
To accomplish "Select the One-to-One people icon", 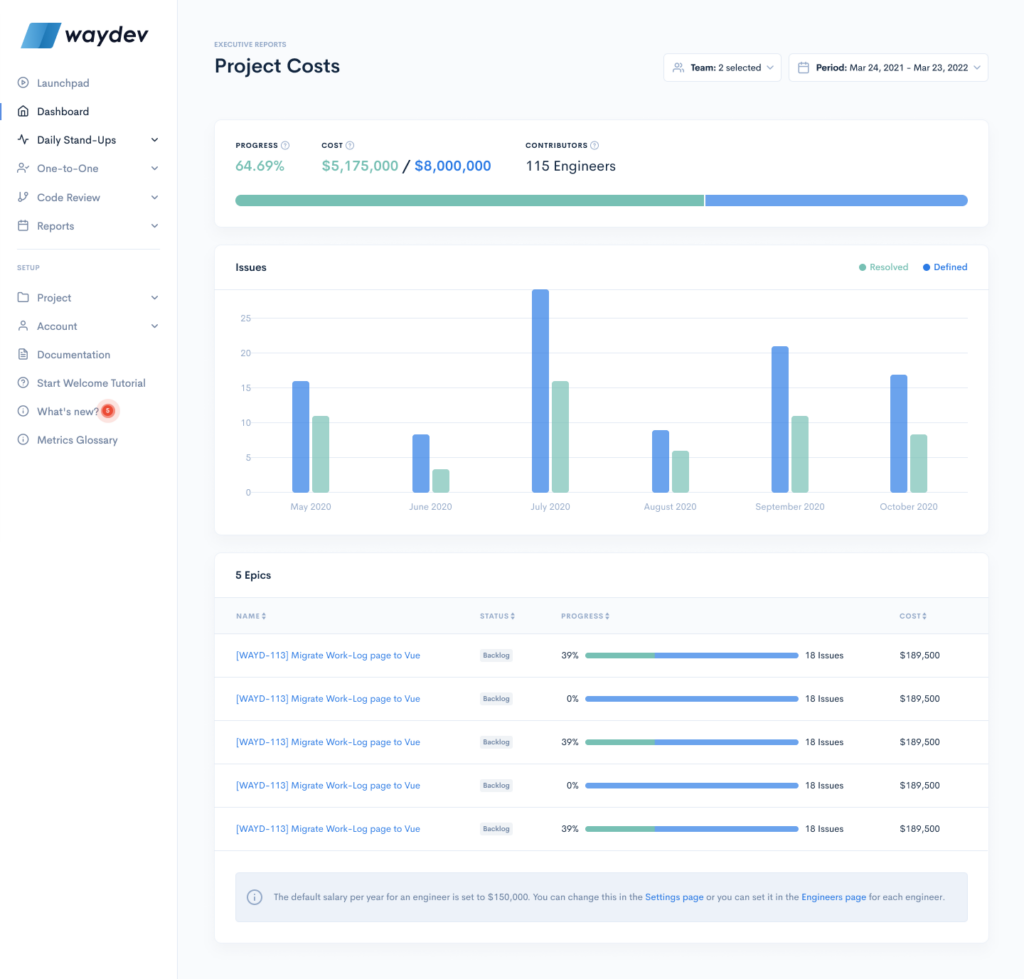I will 22,168.
